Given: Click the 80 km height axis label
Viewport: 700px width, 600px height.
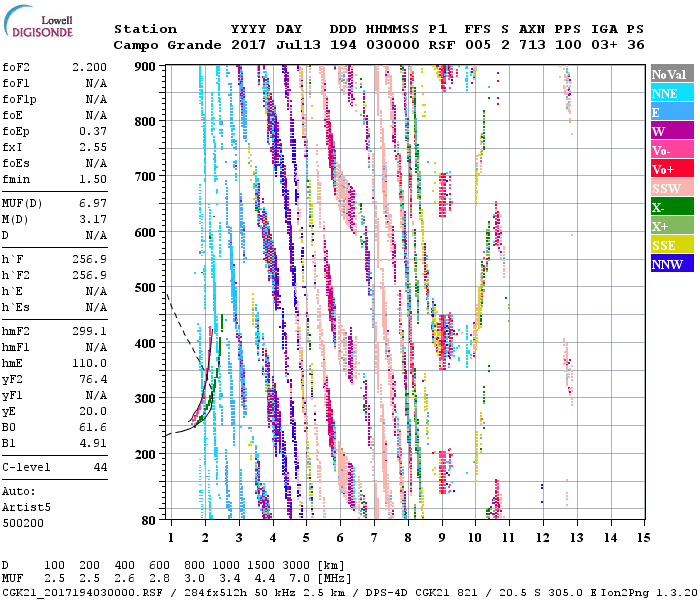Looking at the screenshot, I should point(149,520).
